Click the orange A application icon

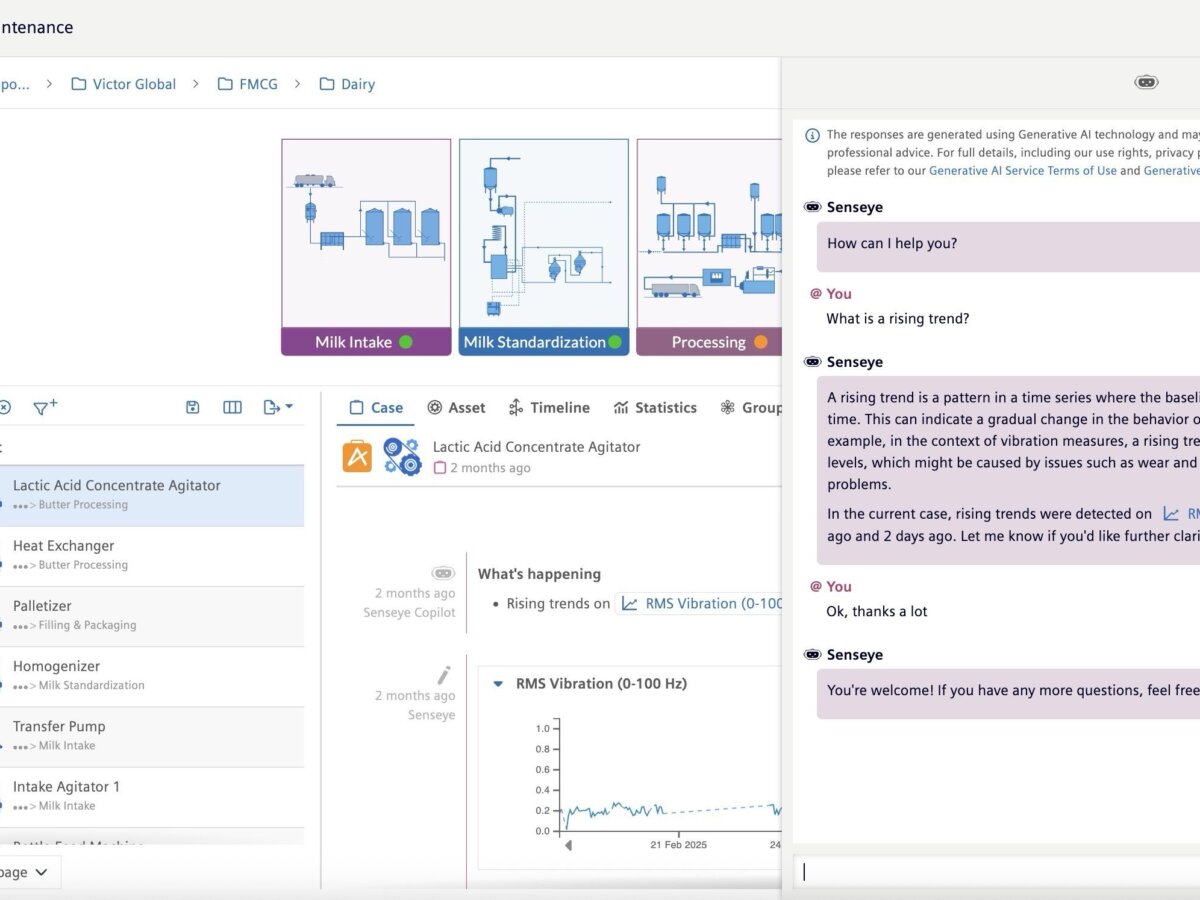(357, 457)
